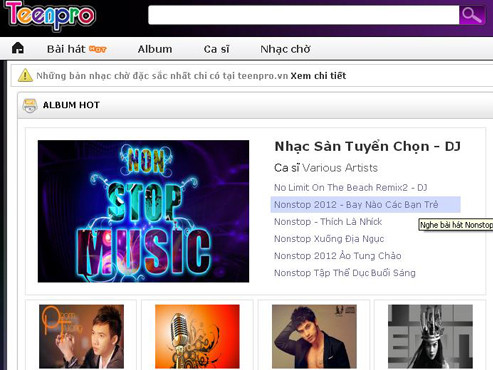The width and height of the screenshot is (493, 370).
Task: Click the yellow warning triangle icon
Action: point(25,75)
